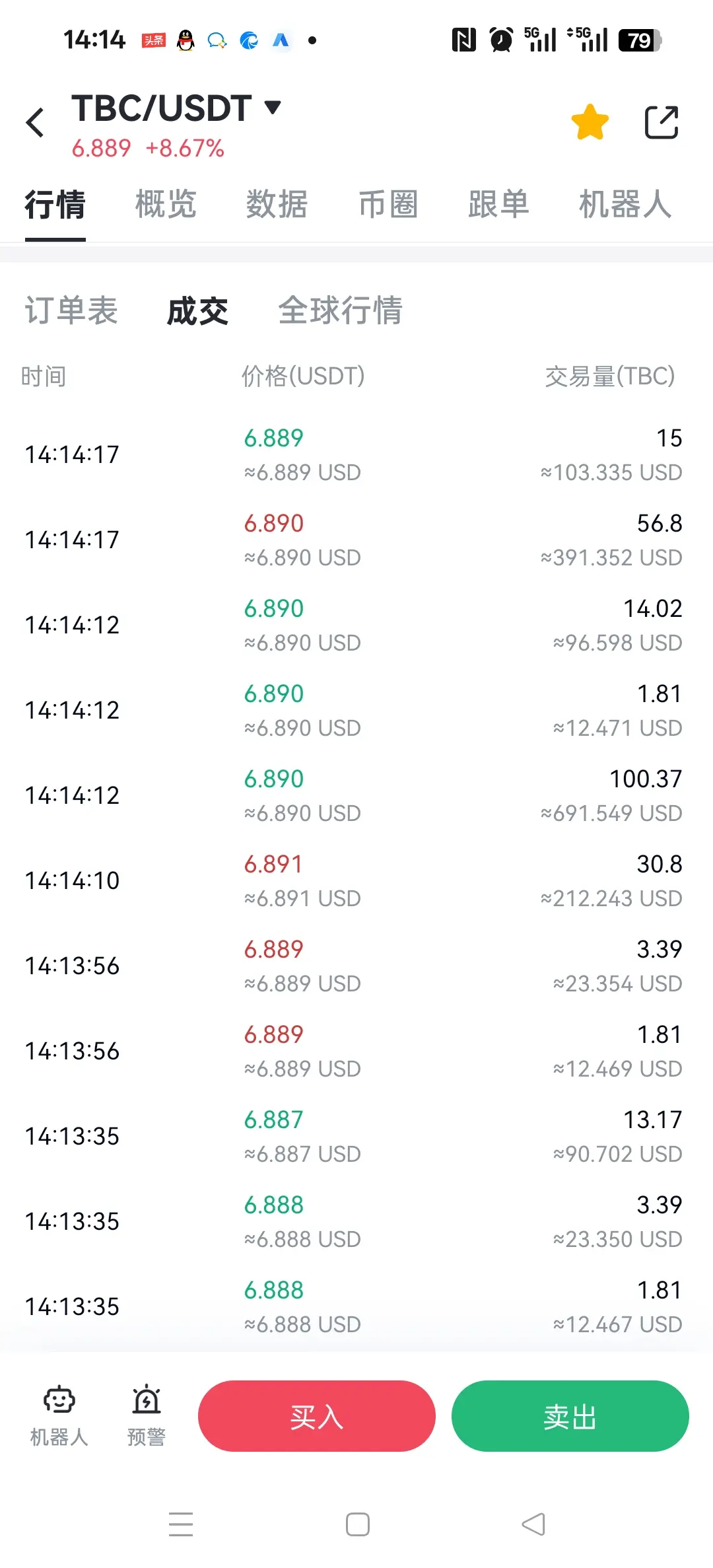Switch to the 订单表 order book sub-tab
The height and width of the screenshot is (1568, 713).
71,310
